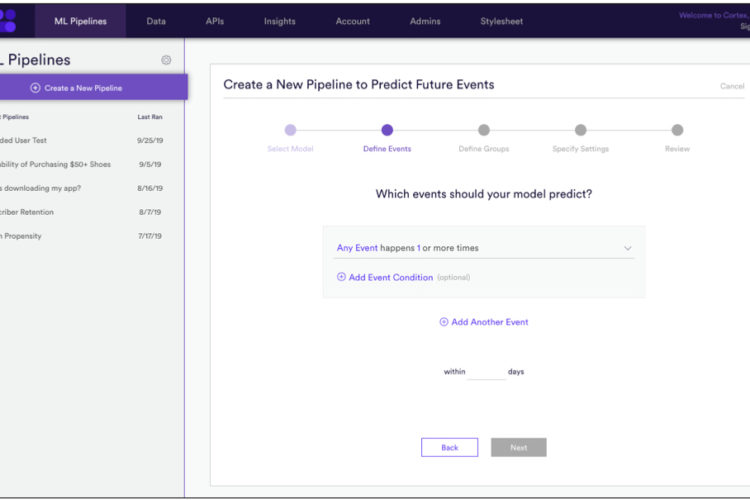Go to the Review step circle
The height and width of the screenshot is (500, 750).
(x=677, y=130)
